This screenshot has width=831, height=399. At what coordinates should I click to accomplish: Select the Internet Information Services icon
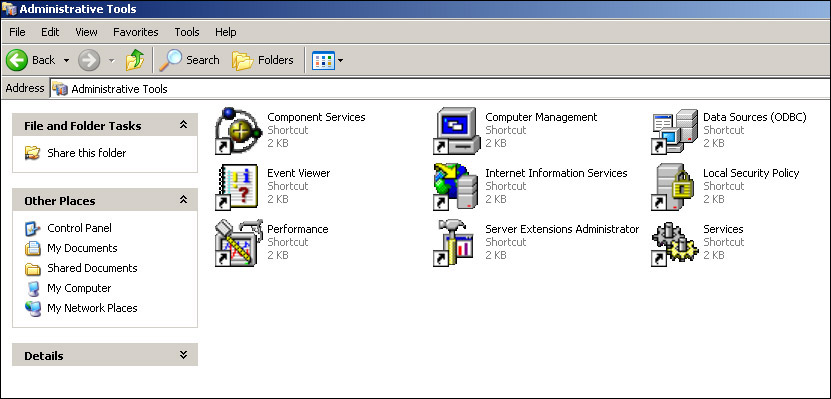click(x=457, y=187)
